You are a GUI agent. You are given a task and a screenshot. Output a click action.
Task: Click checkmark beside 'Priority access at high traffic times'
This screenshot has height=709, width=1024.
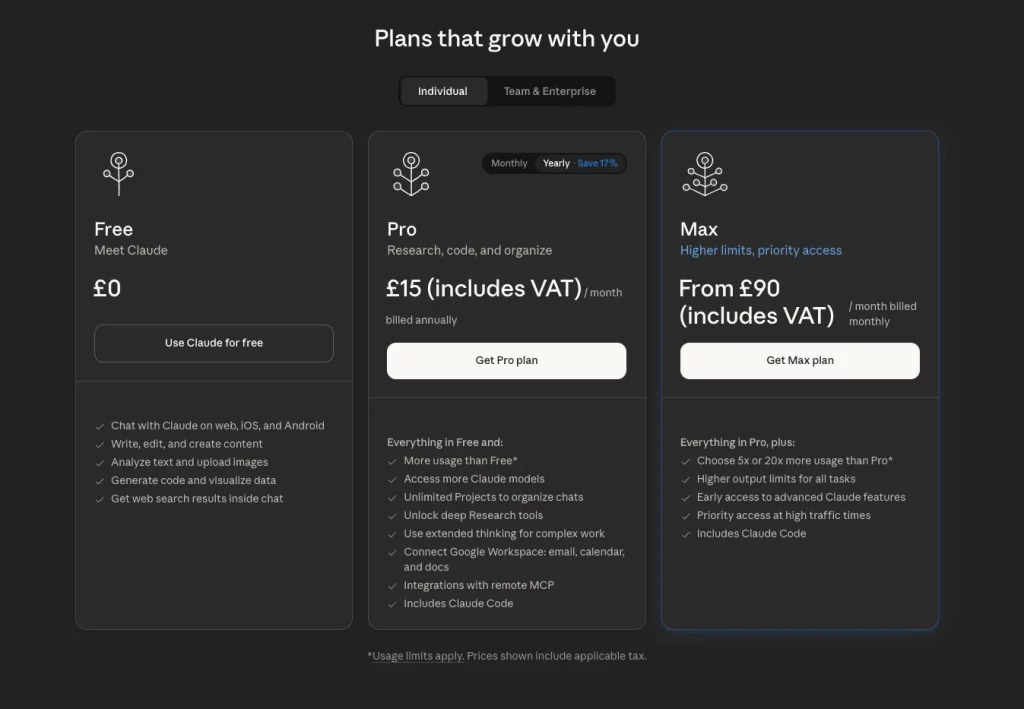point(686,516)
